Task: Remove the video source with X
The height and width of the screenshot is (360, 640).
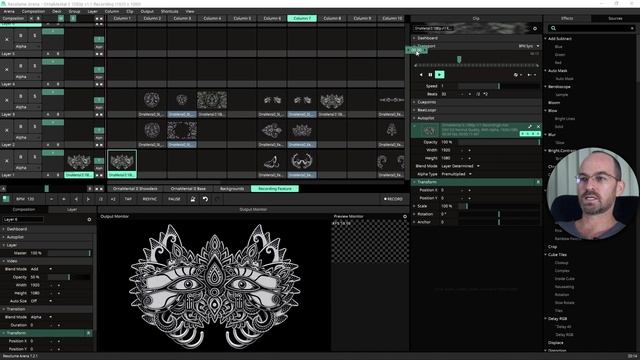Action: pyautogui.click(x=538, y=127)
